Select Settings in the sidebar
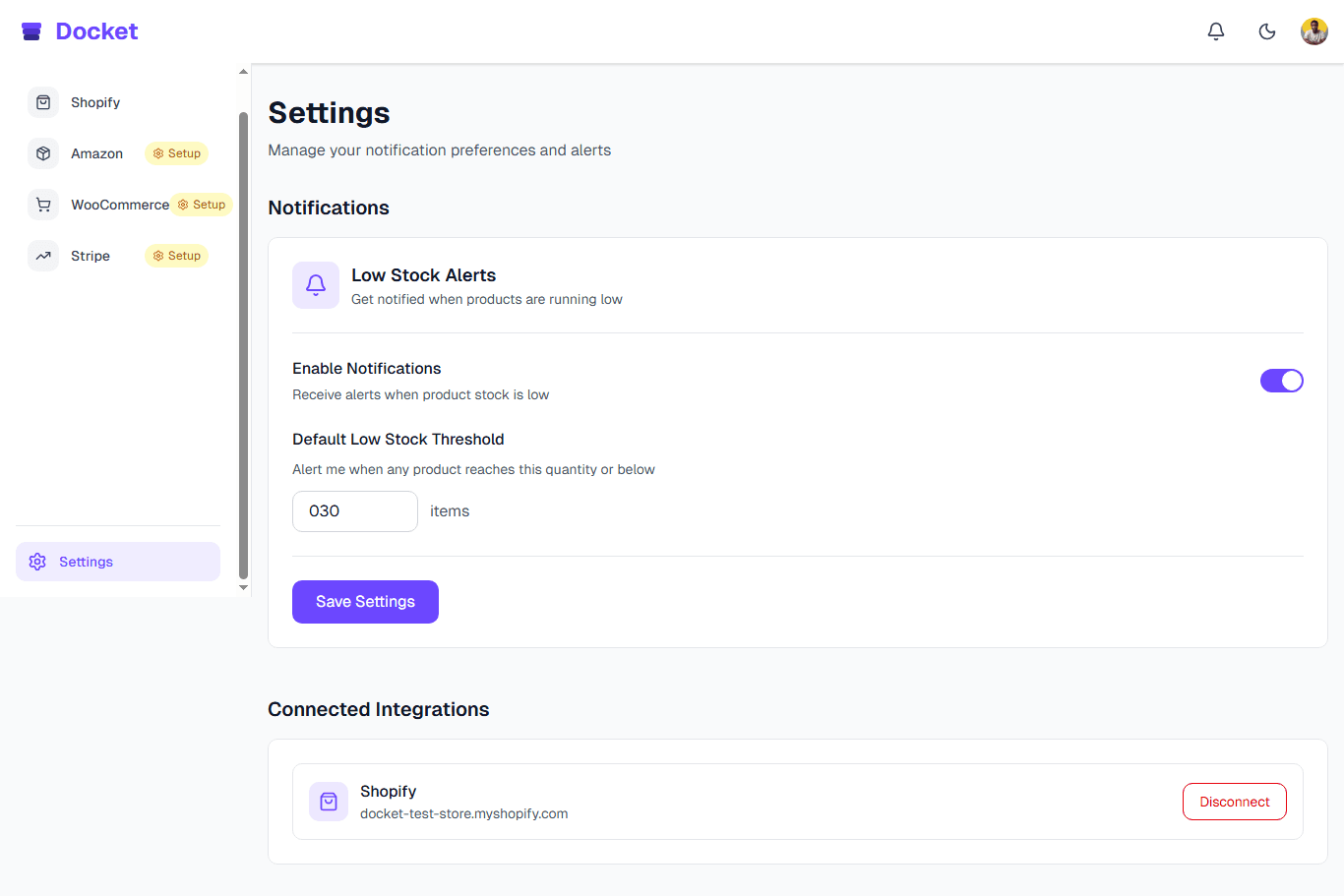Image resolution: width=1344 pixels, height=896 pixels. click(x=86, y=561)
